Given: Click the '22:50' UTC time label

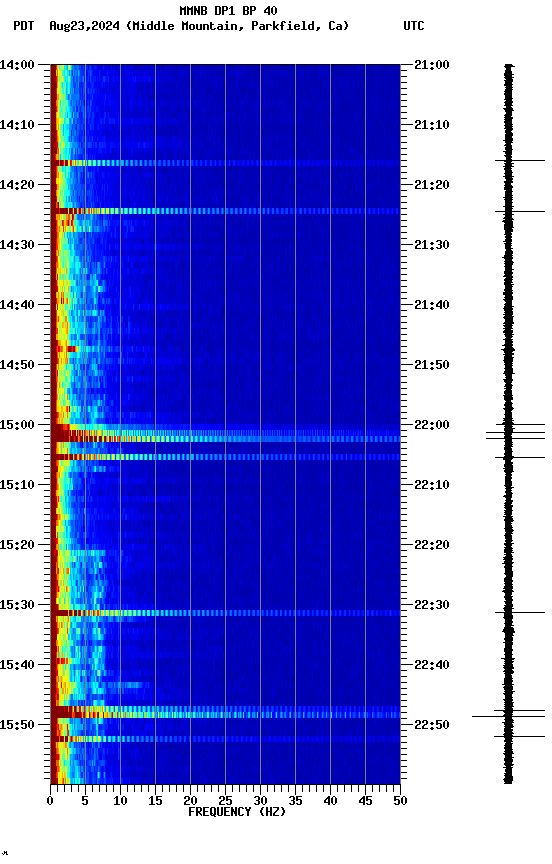Looking at the screenshot, I should coord(432,725).
